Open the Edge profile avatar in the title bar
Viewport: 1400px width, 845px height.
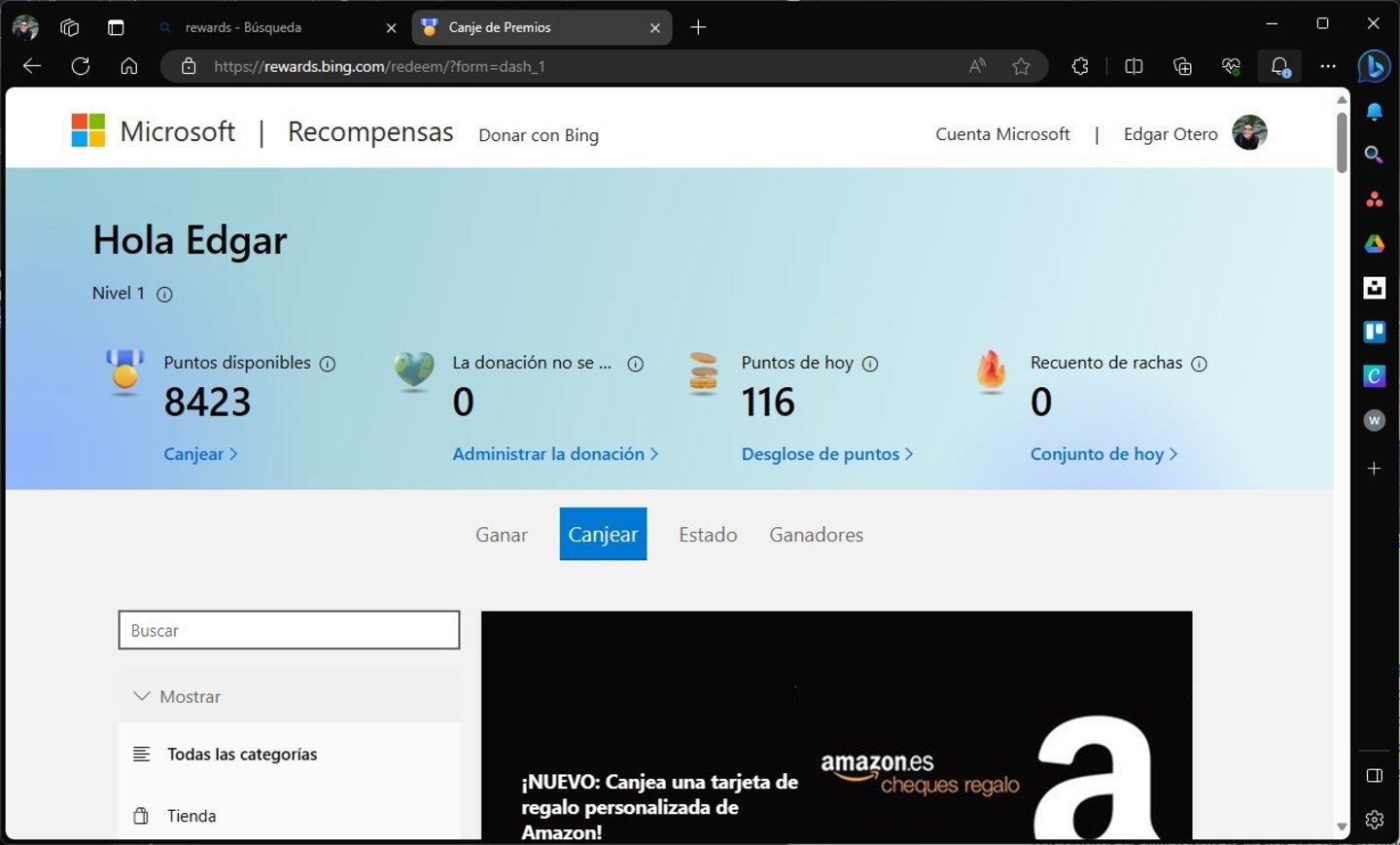coord(25,27)
